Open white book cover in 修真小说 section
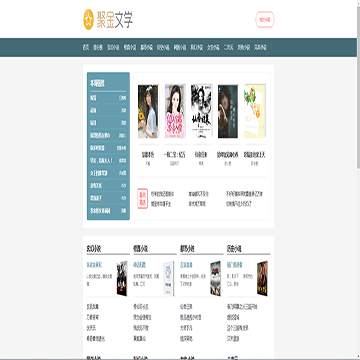This screenshot has height=360, width=360. point(169,279)
